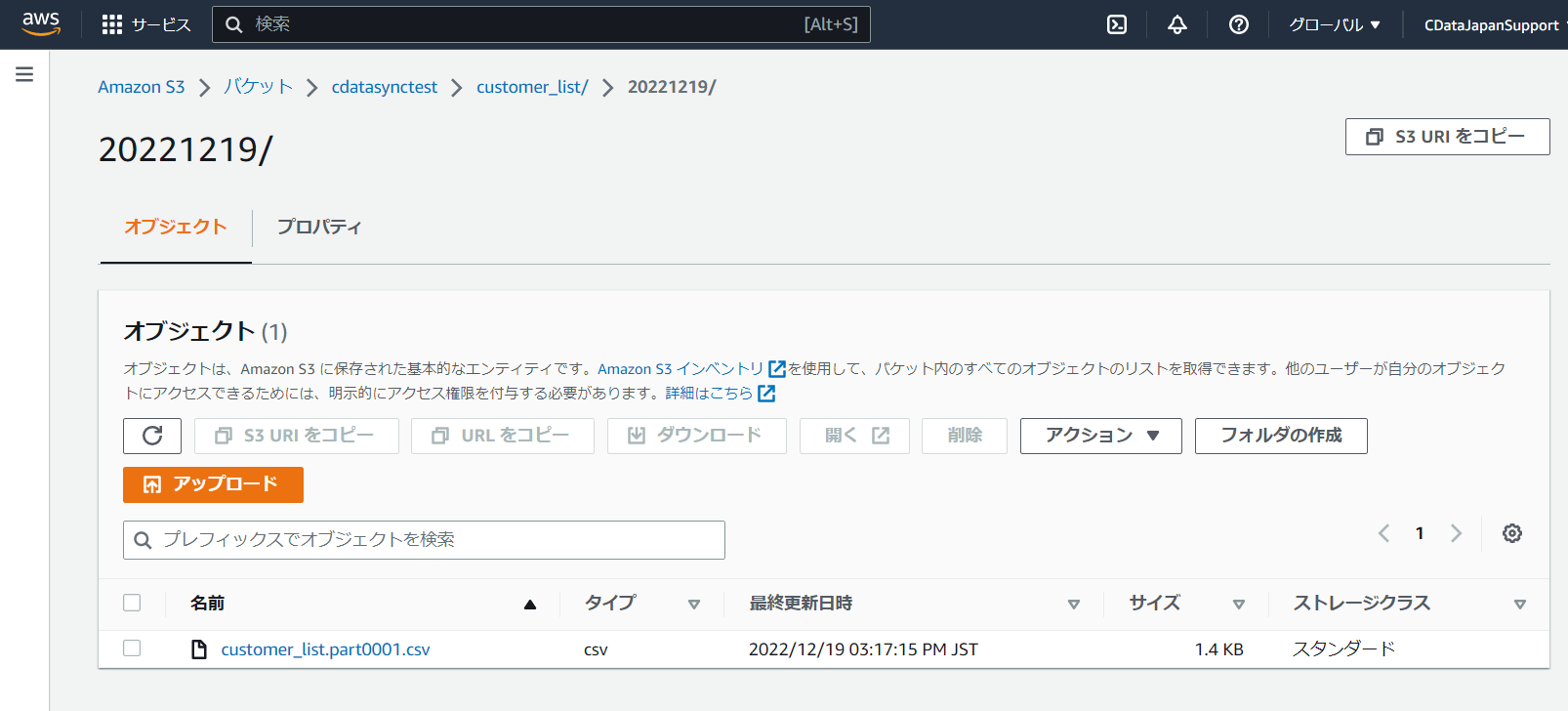This screenshot has height=711, width=1568.
Task: Refresh the objects list
Action: point(152,436)
